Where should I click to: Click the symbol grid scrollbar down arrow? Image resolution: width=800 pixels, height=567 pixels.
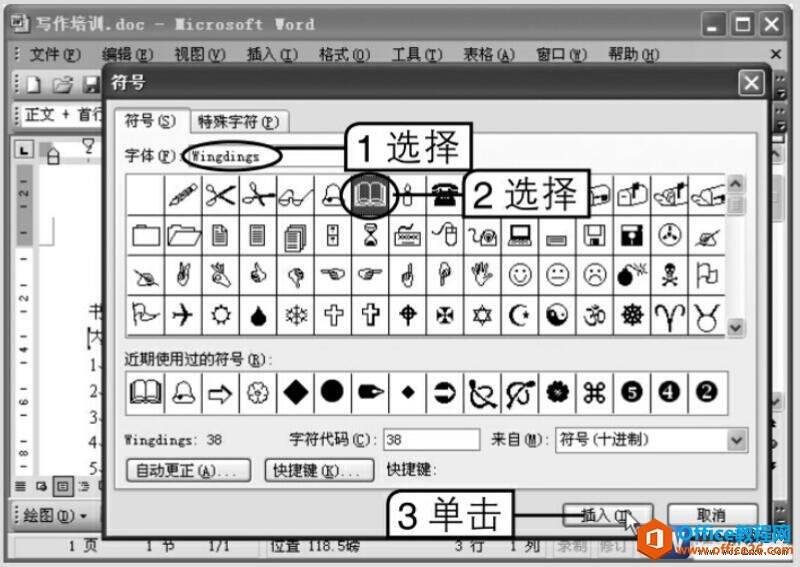click(735, 327)
